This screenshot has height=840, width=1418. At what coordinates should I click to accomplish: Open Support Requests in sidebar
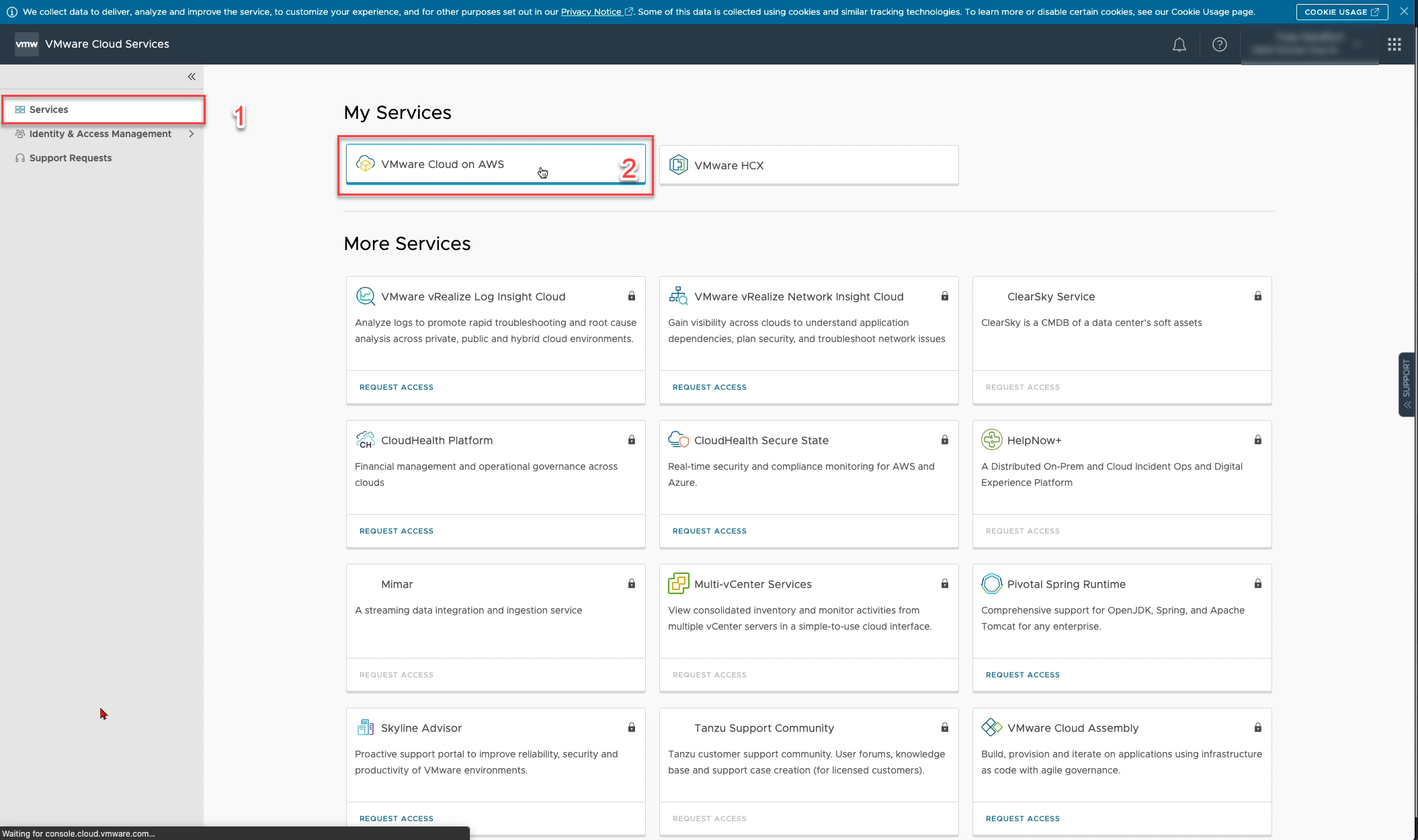[x=71, y=158]
